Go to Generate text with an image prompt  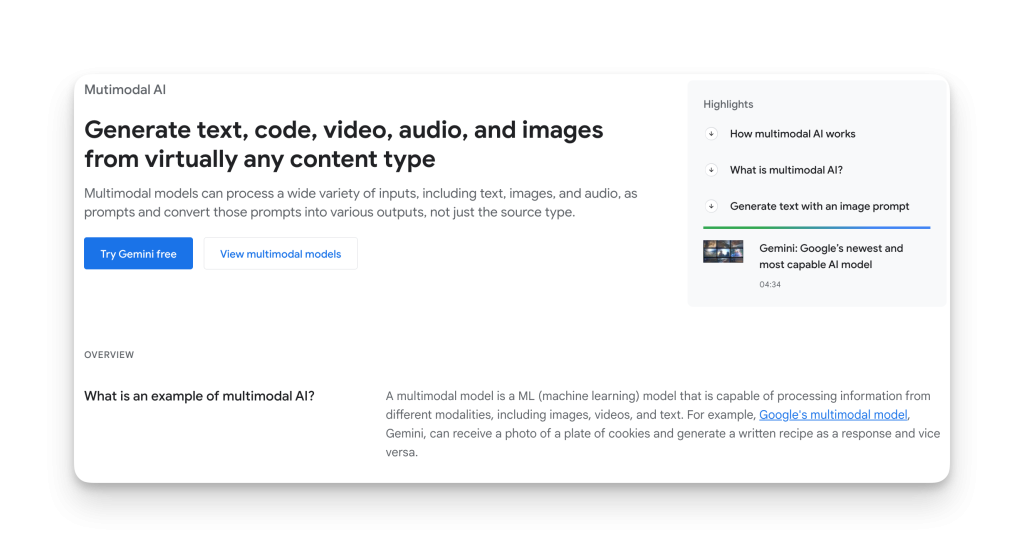click(819, 206)
